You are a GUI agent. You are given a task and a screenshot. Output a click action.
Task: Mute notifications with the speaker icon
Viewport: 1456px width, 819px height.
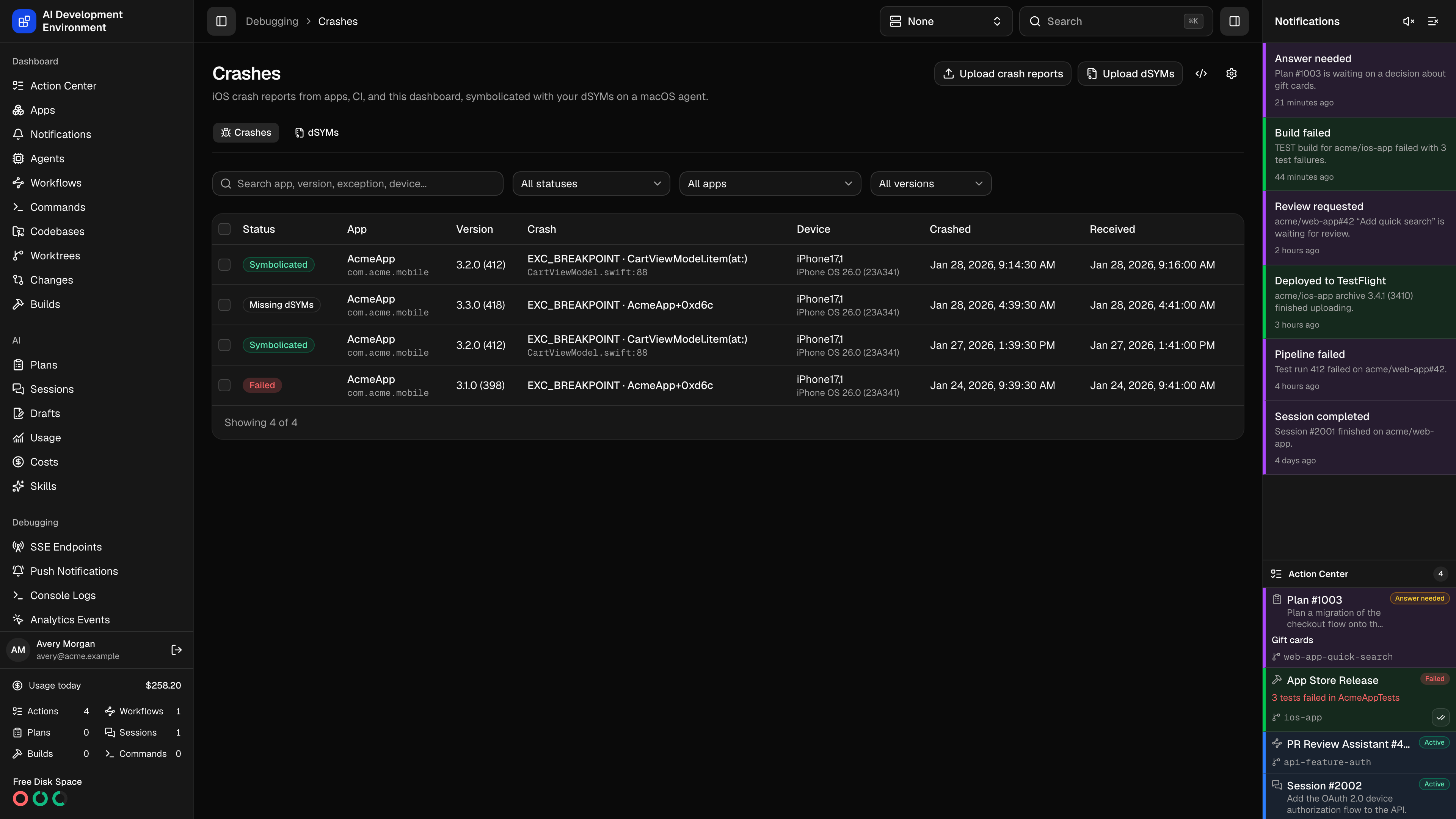(1409, 22)
